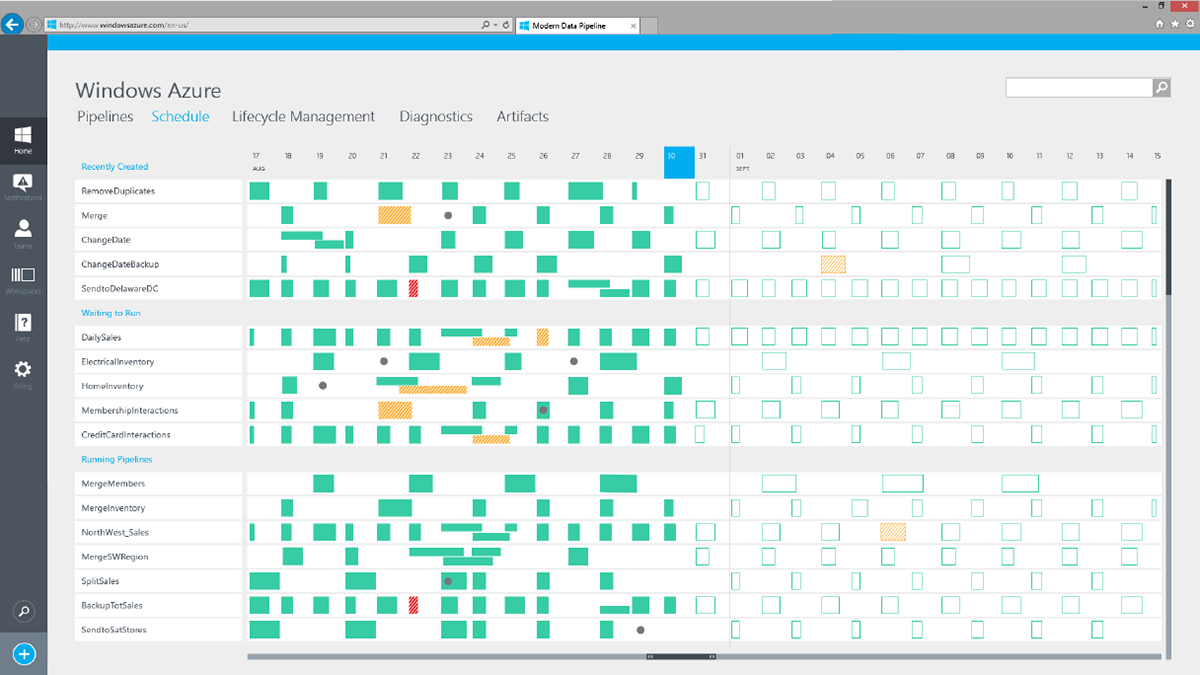Click the red failed block in SendtoDelawareDC row
1200x675 pixels.
tap(414, 288)
